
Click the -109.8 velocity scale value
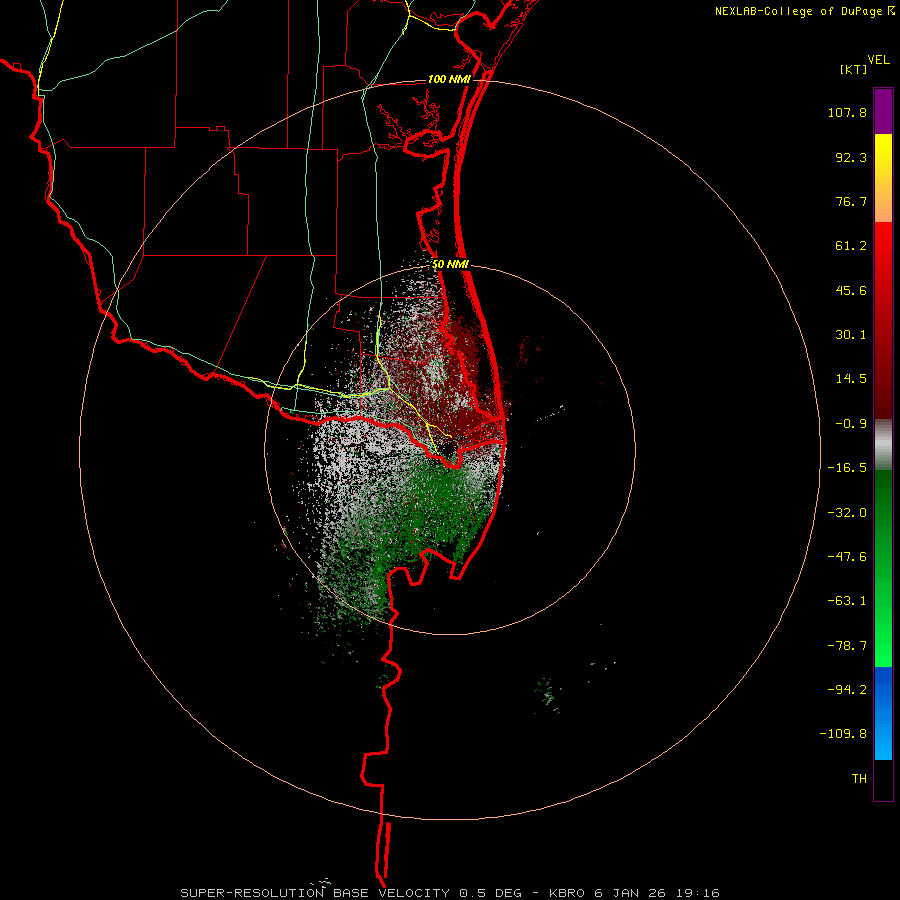tap(843, 734)
